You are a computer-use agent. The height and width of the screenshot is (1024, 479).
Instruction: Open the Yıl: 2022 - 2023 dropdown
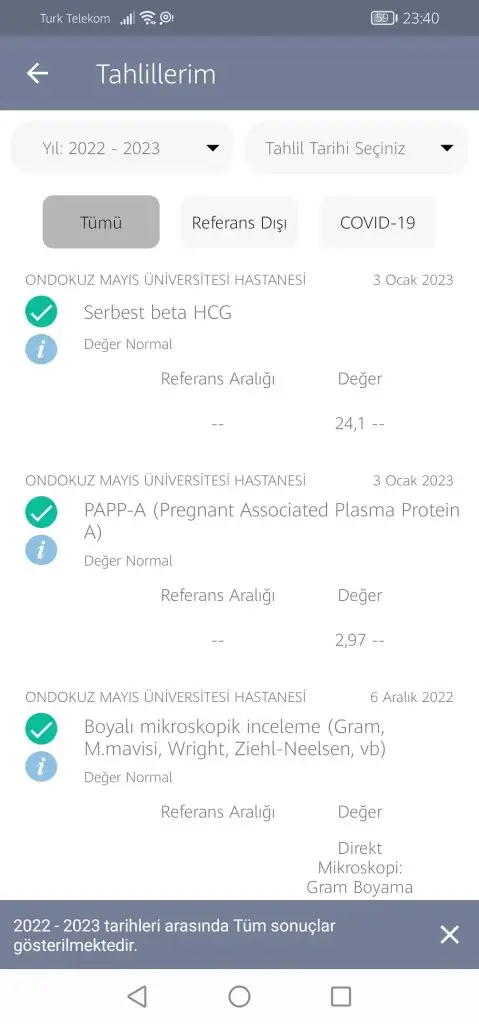point(122,148)
